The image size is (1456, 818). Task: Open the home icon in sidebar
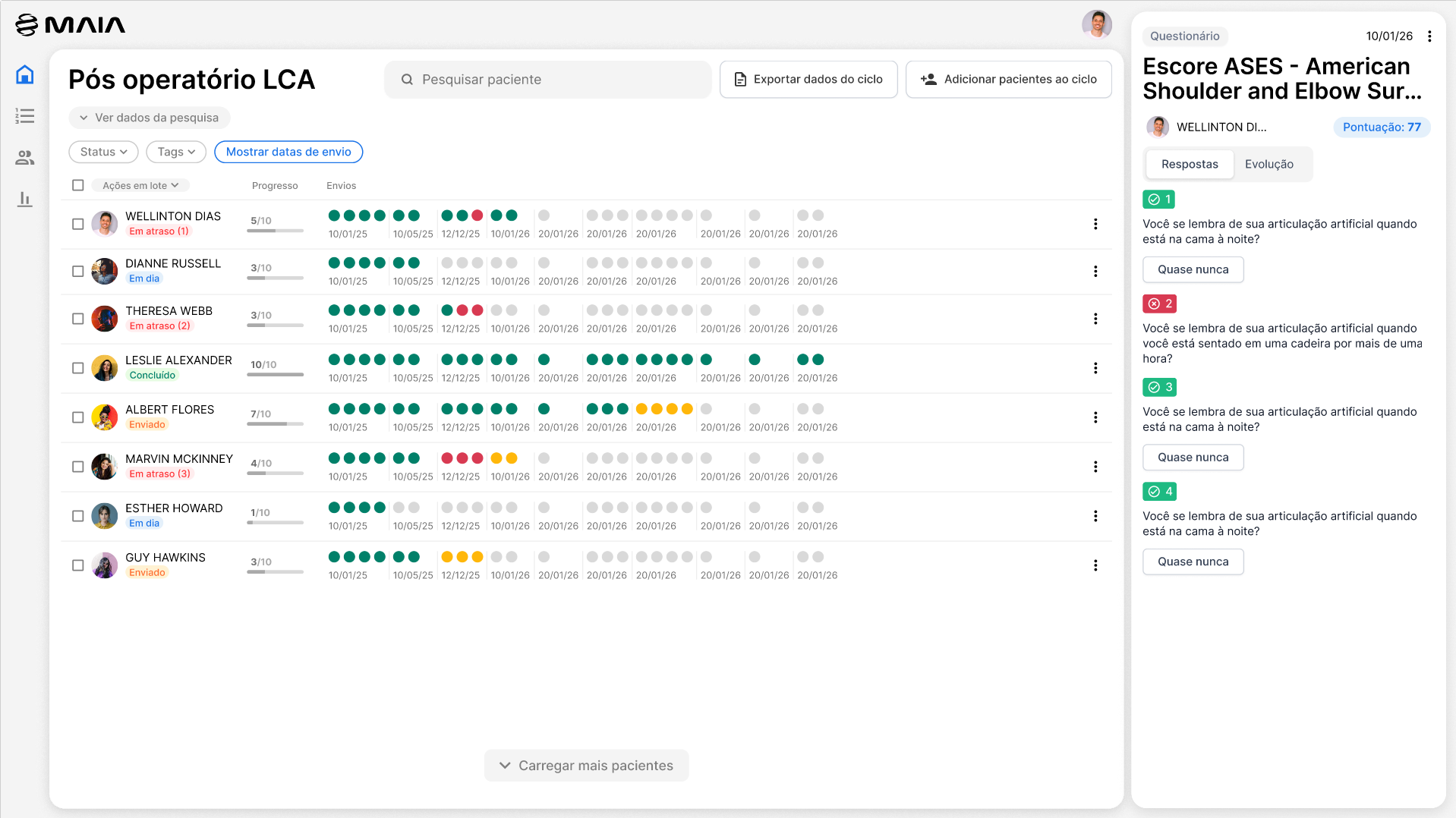25,74
